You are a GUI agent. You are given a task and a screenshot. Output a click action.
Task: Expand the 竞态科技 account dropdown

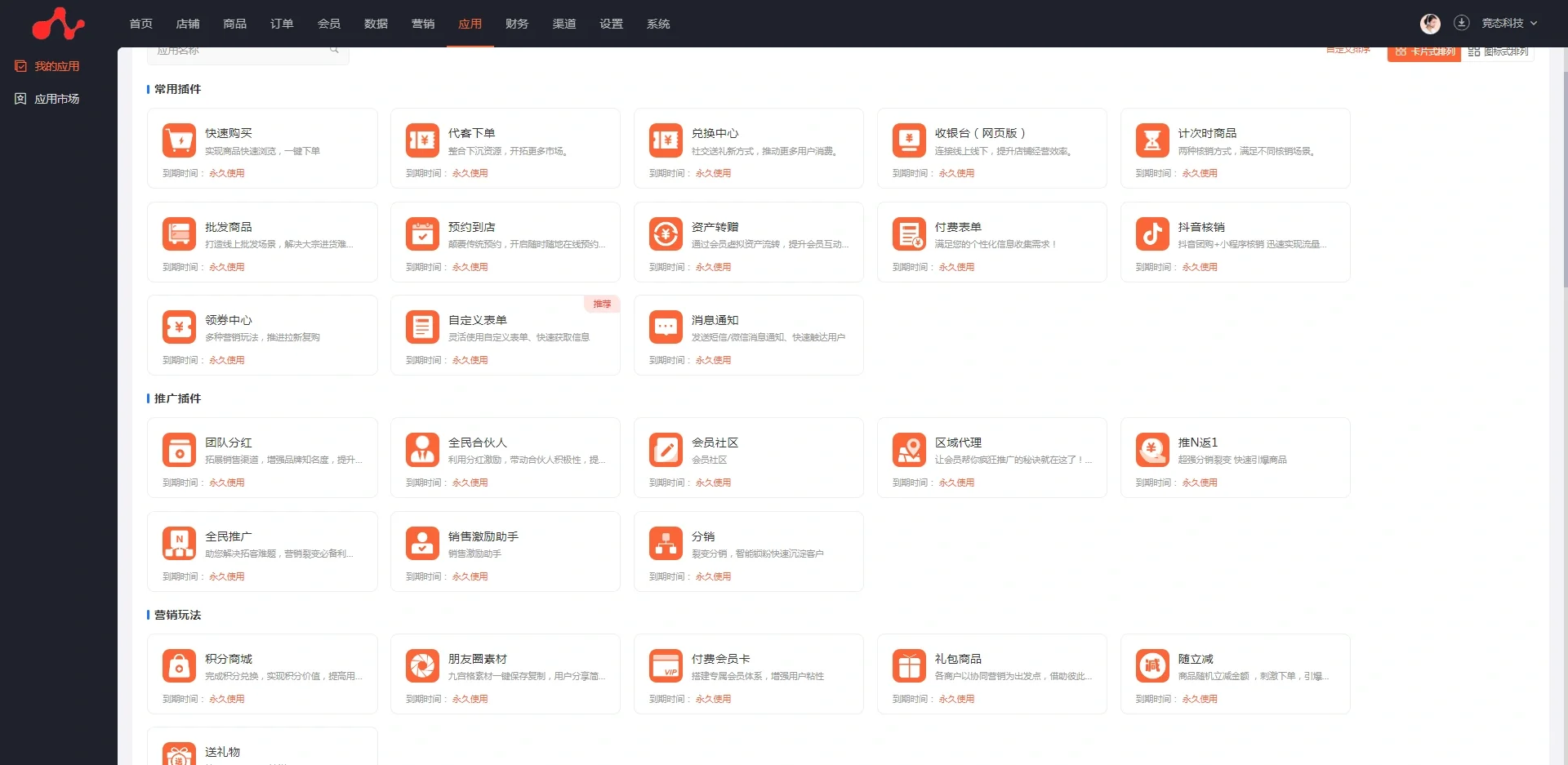coord(1509,24)
